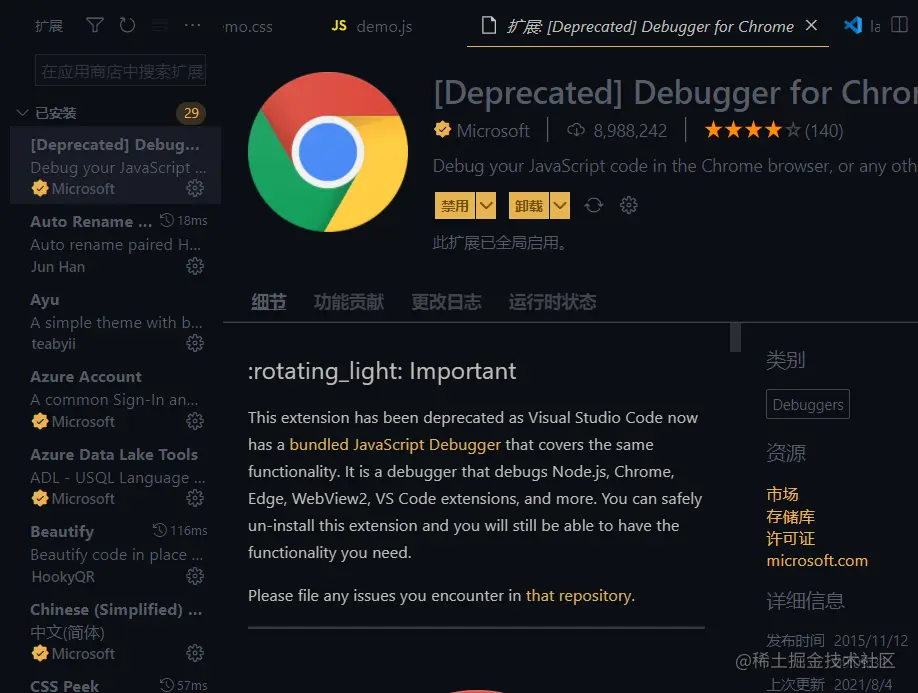Open manage gear for Beautify
Image resolution: width=918 pixels, height=693 pixels.
(195, 577)
